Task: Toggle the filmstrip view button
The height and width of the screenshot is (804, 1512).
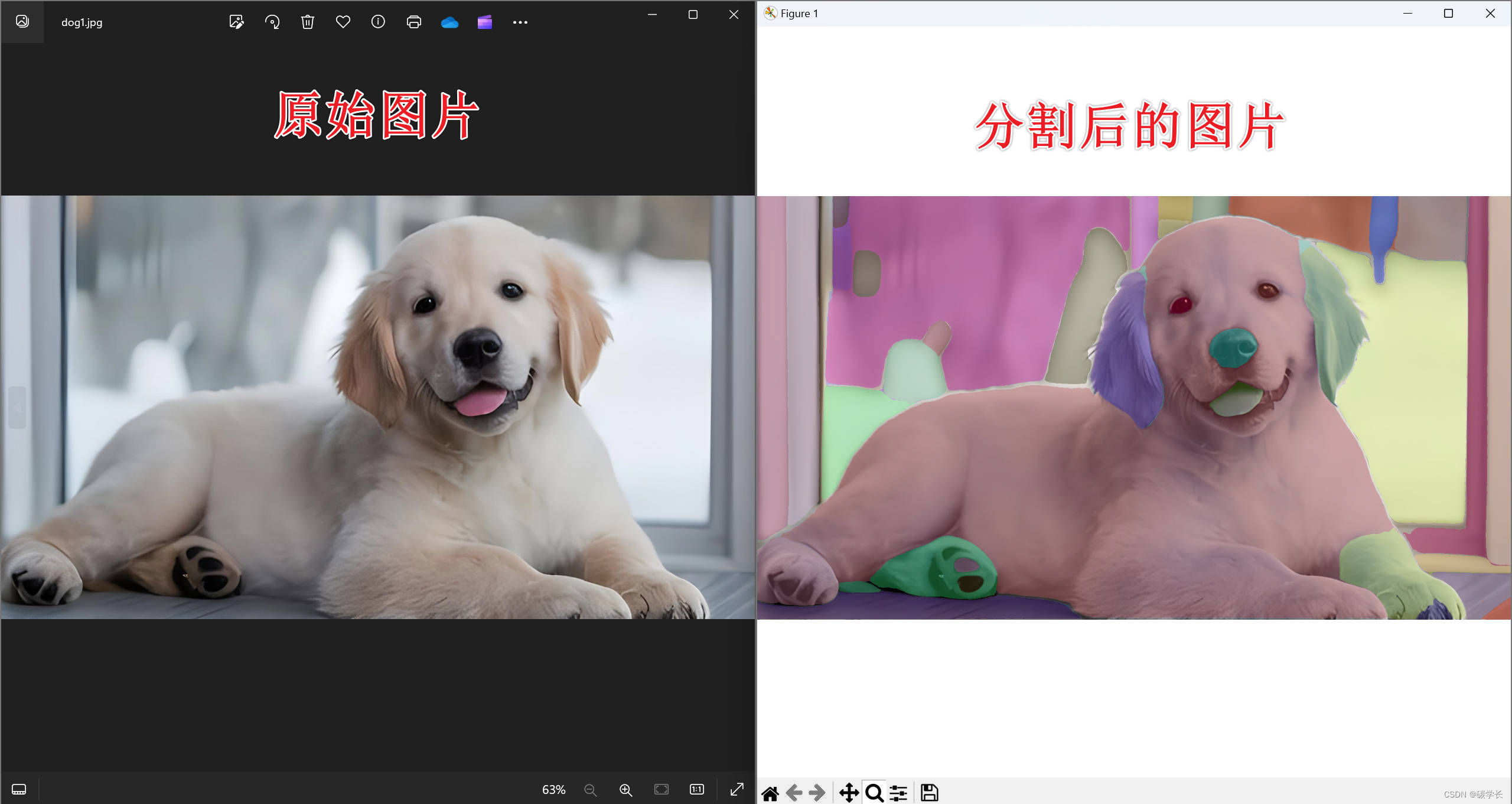Action: click(x=19, y=790)
